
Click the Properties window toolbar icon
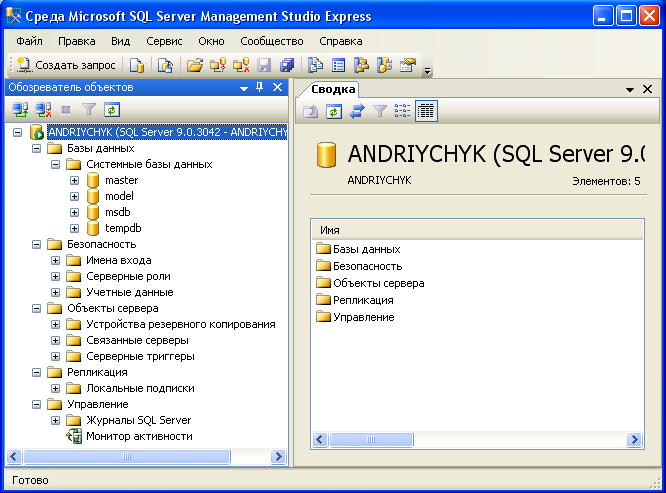408,65
